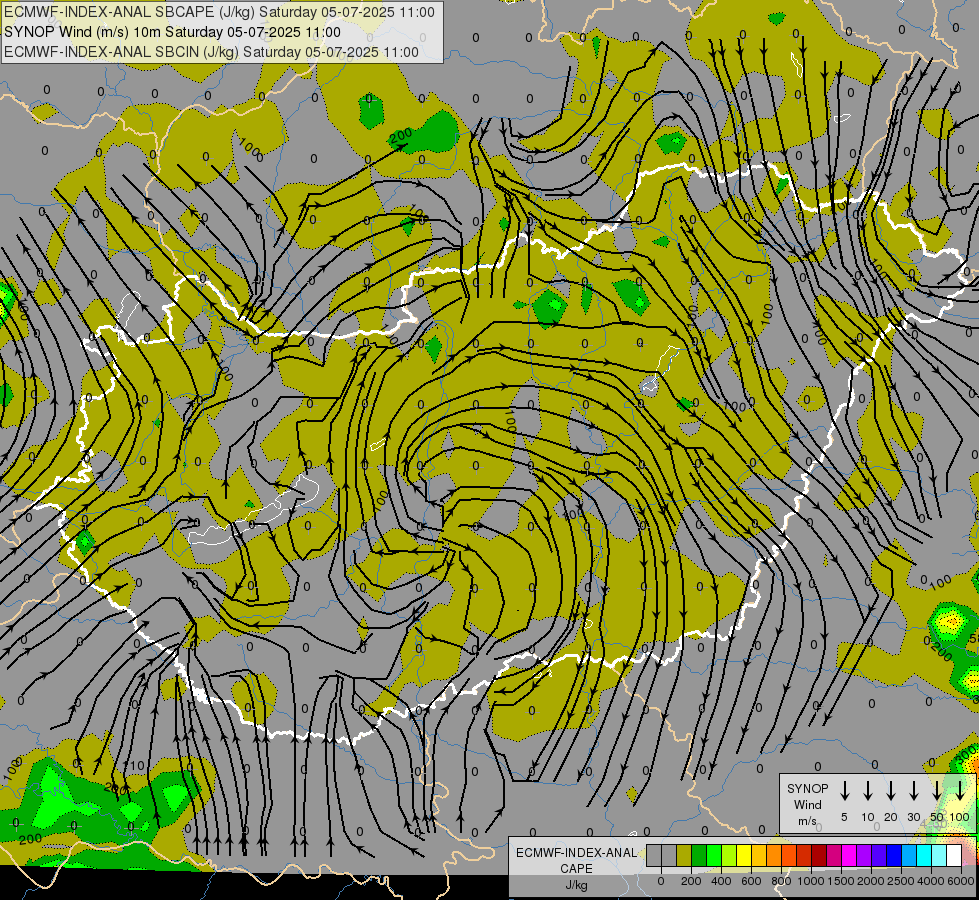Click the number 5 under wind arrows
979x900 pixels.
point(844,817)
